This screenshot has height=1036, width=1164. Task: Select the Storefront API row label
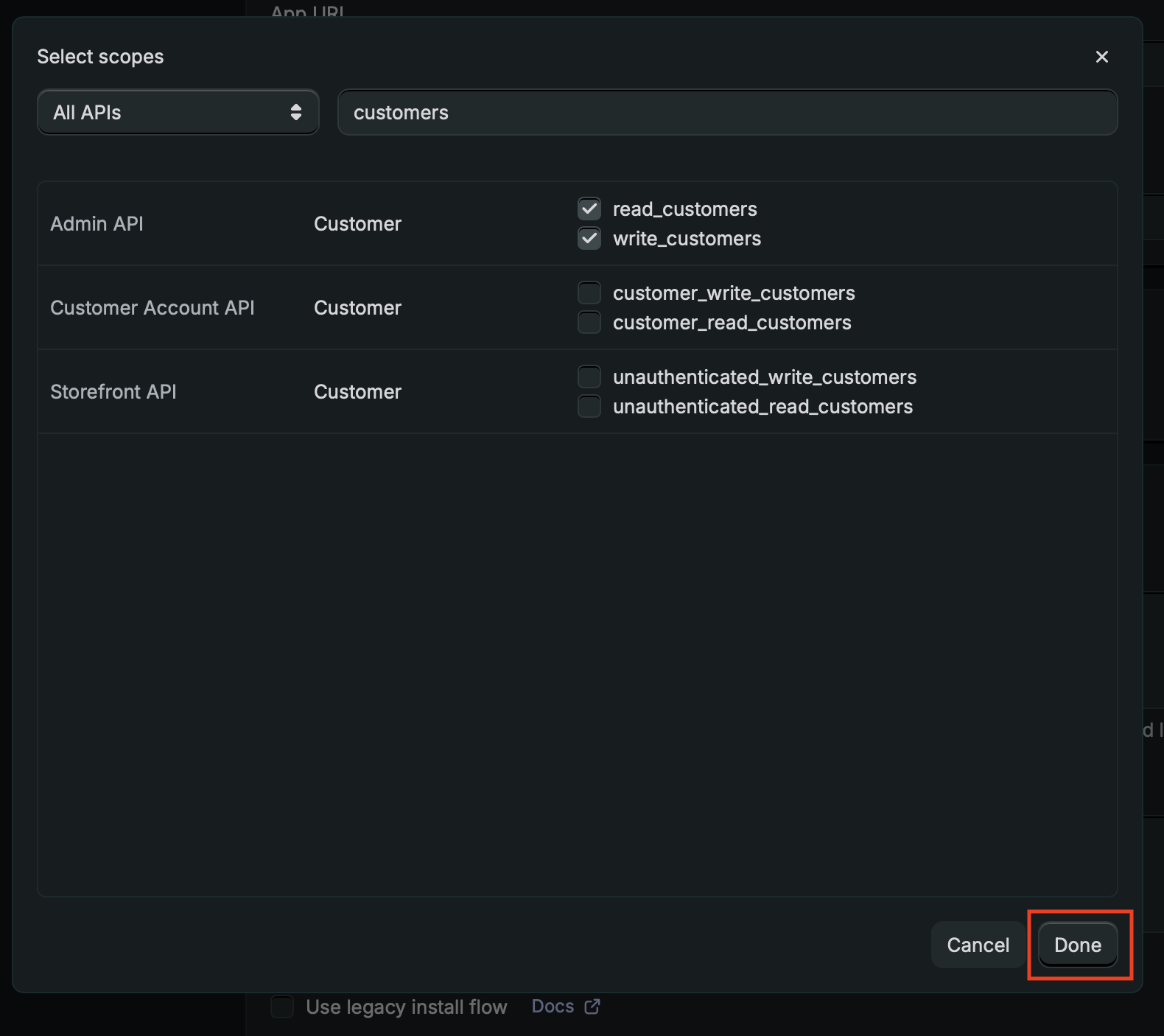click(113, 392)
